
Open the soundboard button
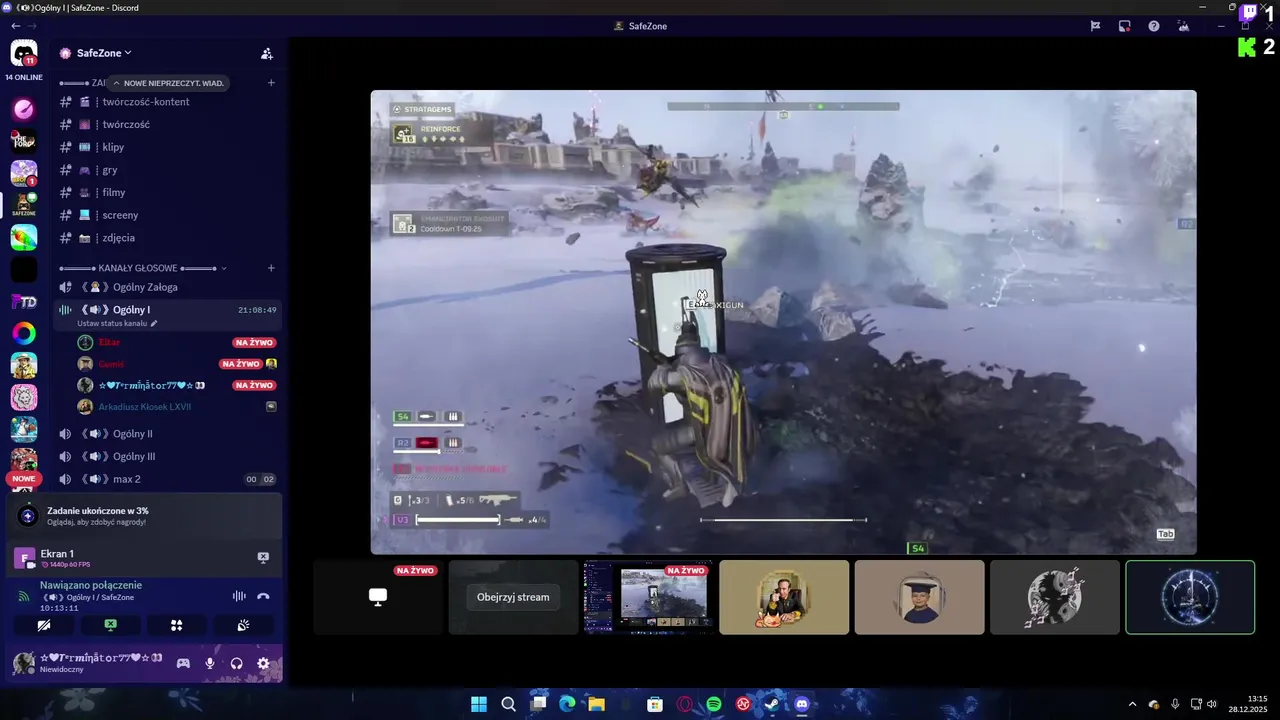click(243, 625)
